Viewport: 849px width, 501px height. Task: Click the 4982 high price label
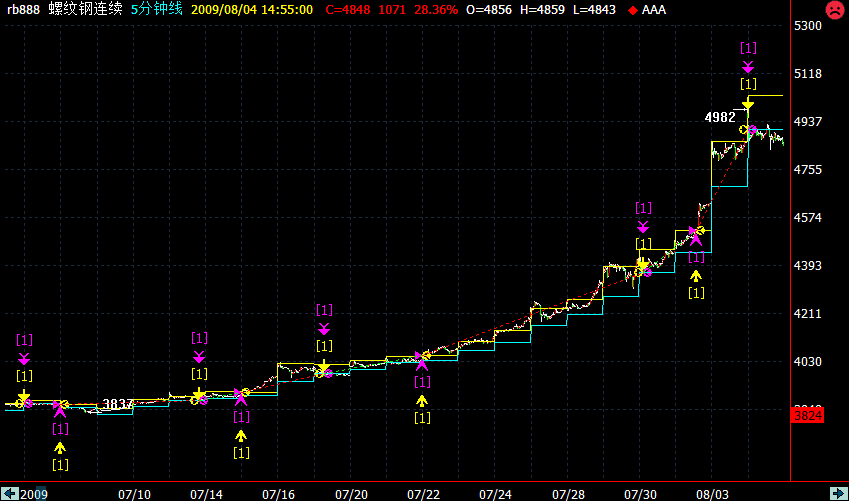click(720, 117)
